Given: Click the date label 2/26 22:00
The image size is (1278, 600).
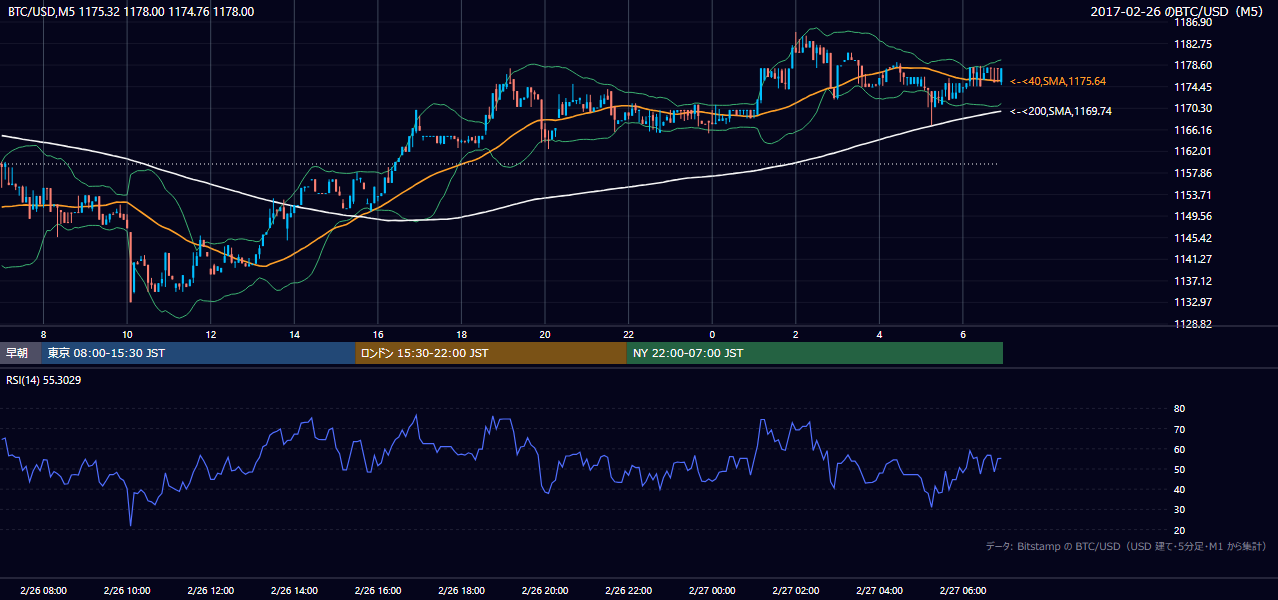Looking at the screenshot, I should click(629, 591).
